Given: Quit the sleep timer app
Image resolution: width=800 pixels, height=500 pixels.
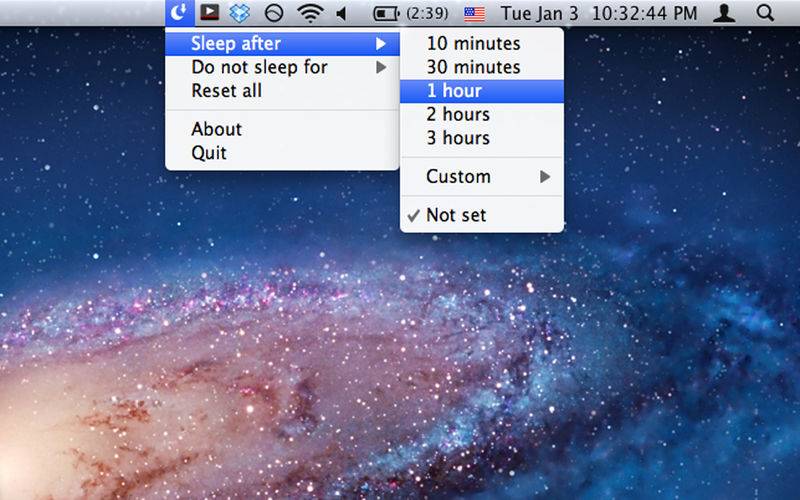Looking at the screenshot, I should [x=209, y=153].
